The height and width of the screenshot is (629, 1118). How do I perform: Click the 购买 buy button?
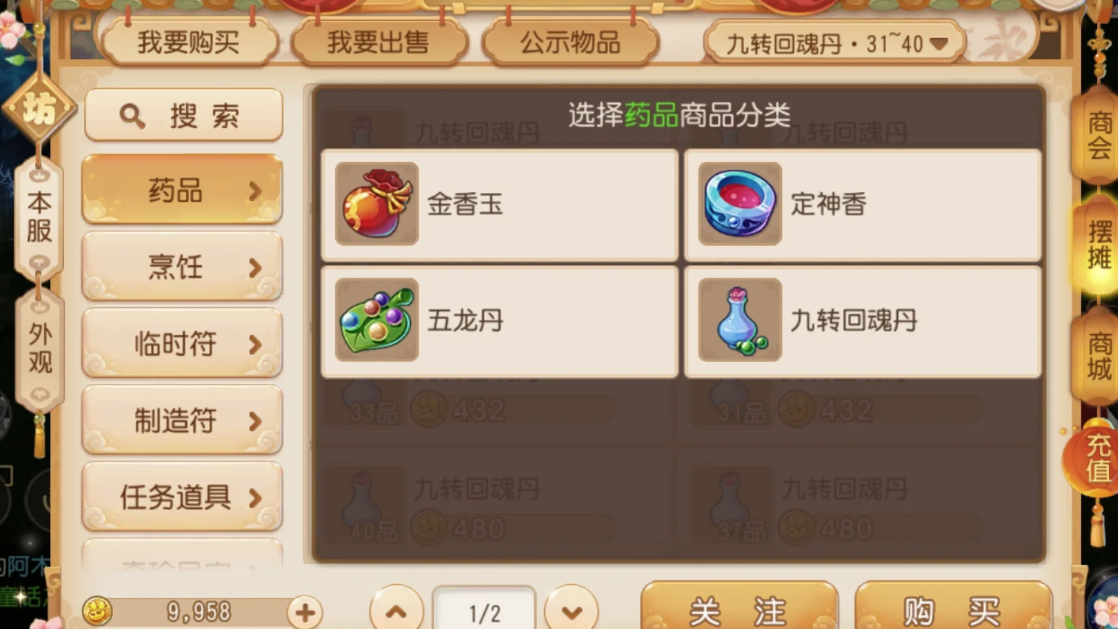click(x=953, y=609)
